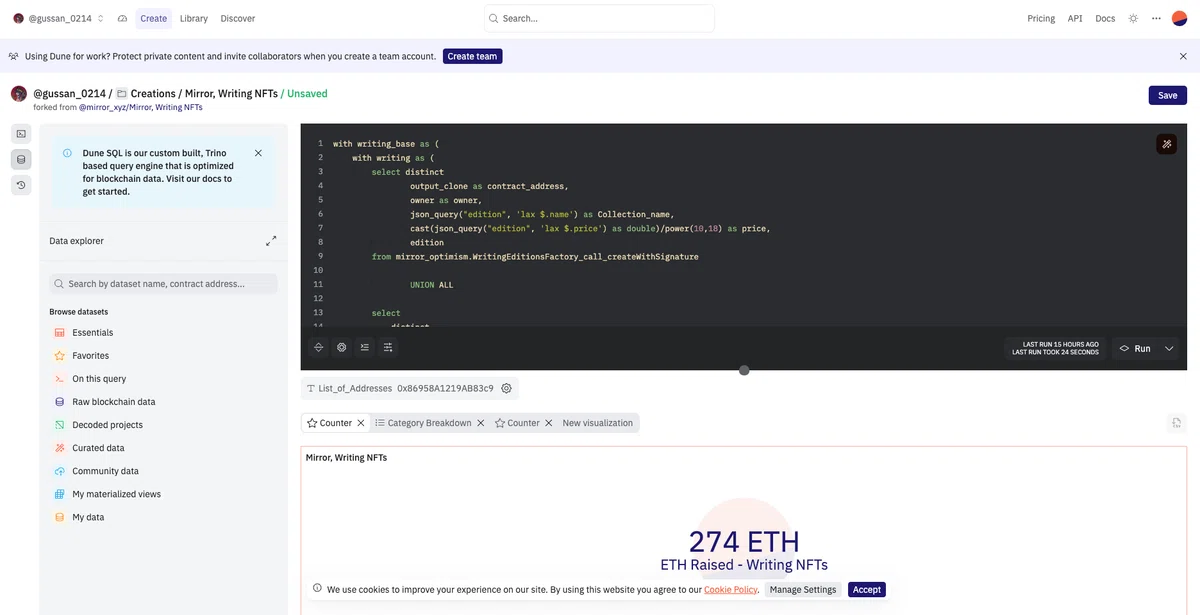Image resolution: width=1200 pixels, height=615 pixels.
Task: Open List_of_Addresses parameter gear settings
Action: [507, 388]
